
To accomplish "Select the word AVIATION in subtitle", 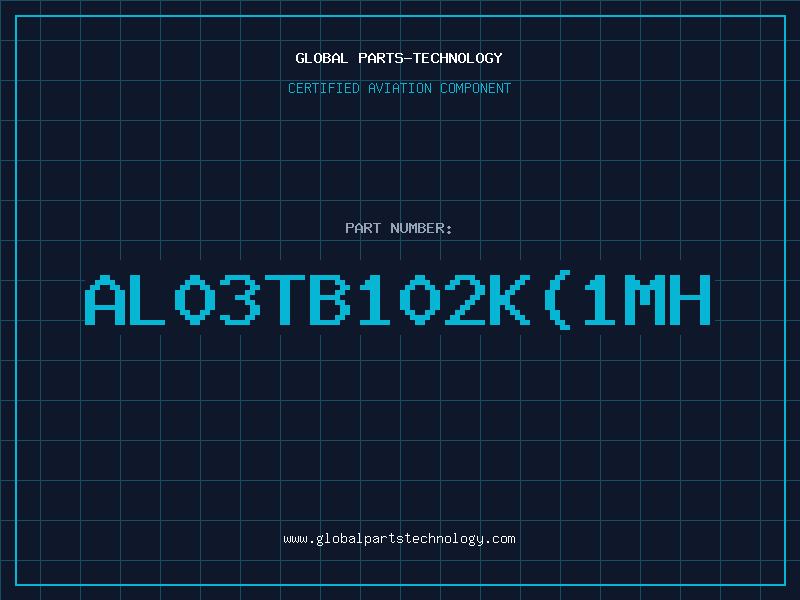I will click(399, 88).
